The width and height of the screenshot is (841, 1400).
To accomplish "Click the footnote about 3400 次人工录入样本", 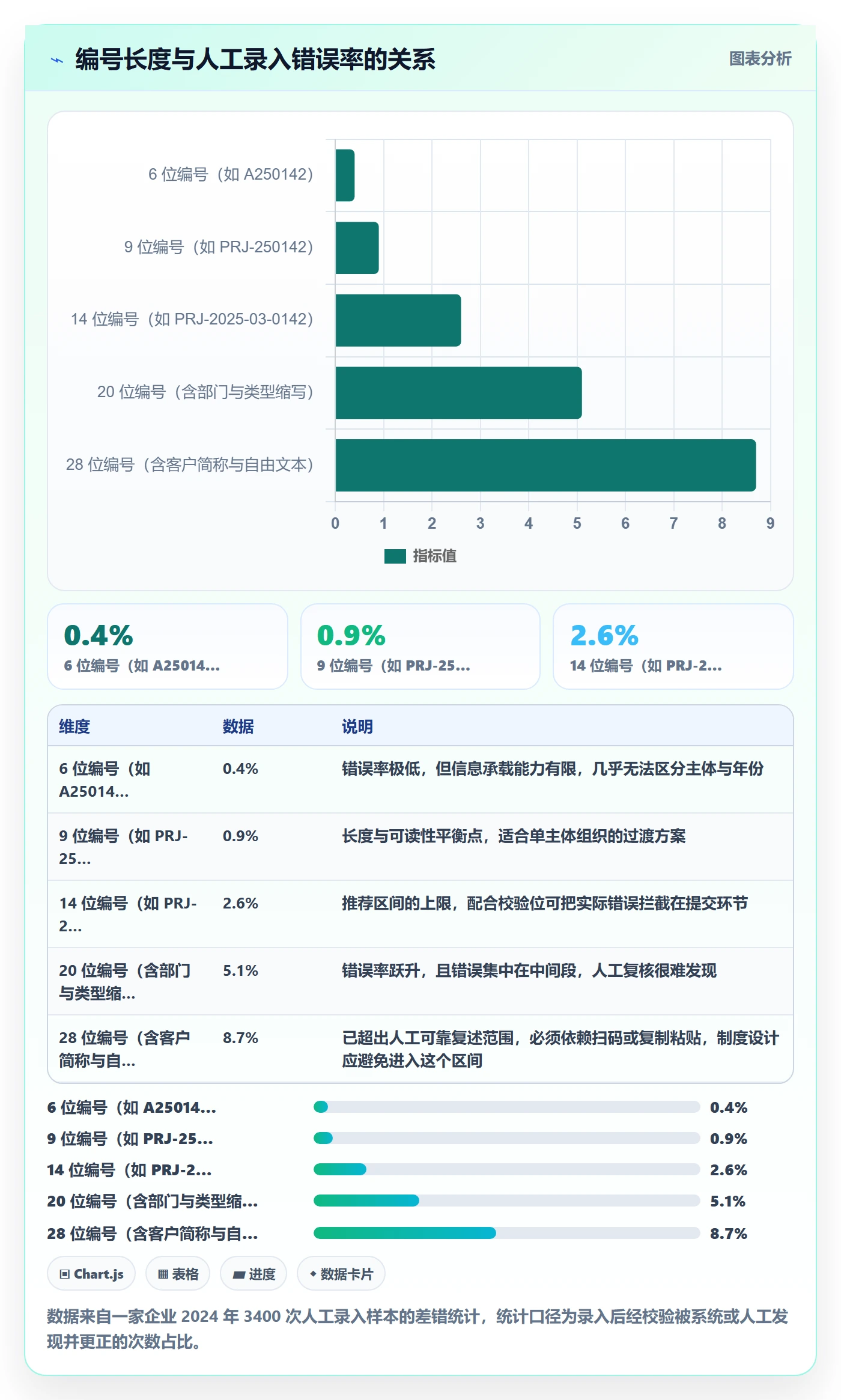I will point(417,1329).
